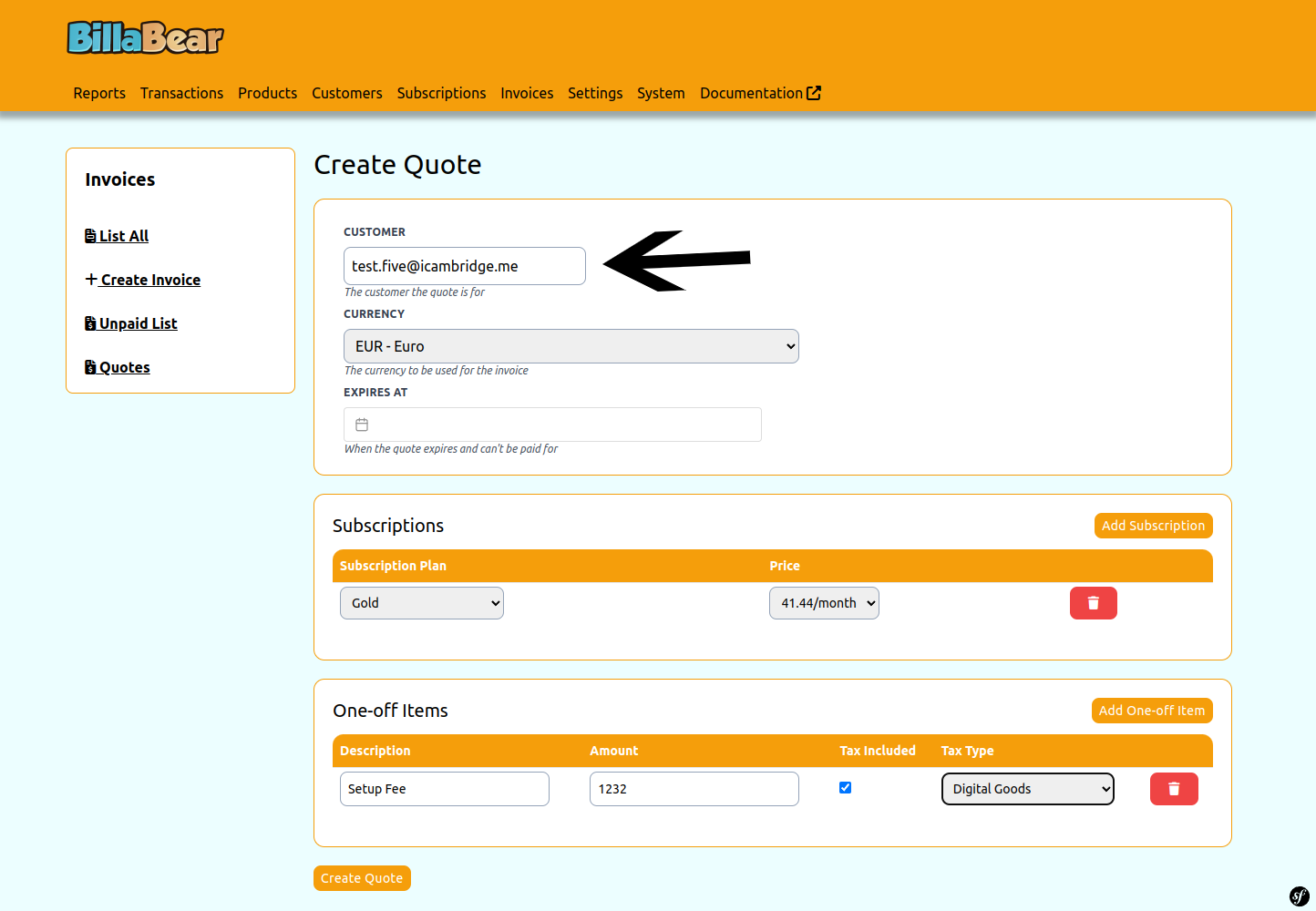Viewport: 1316px width, 911px height.
Task: Toggle Tax Included checkbox for Setup Fee
Action: click(845, 788)
